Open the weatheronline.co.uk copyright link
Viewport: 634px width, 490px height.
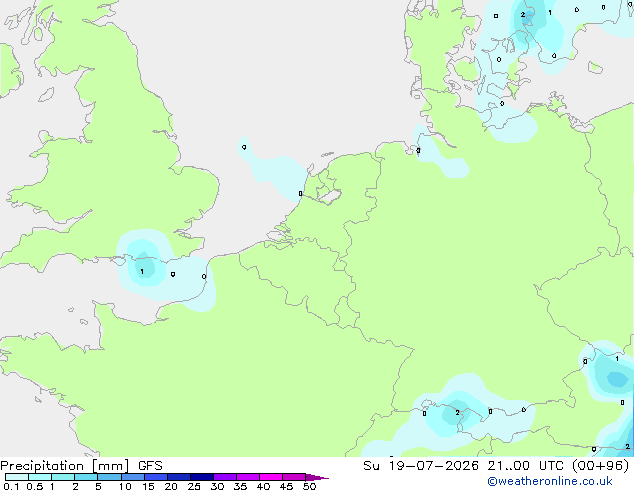click(549, 481)
